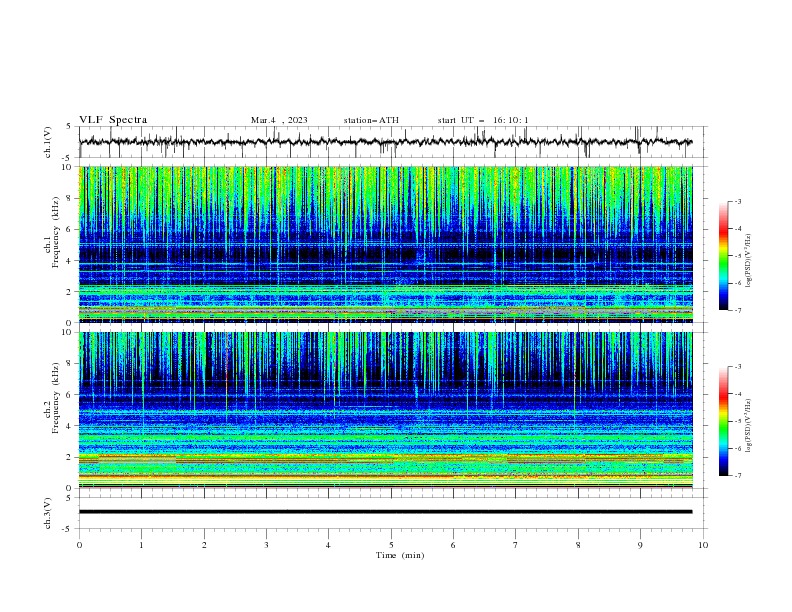Click the "8" tick label on Time axis
Screen dimensions: 792x612
click(578, 545)
